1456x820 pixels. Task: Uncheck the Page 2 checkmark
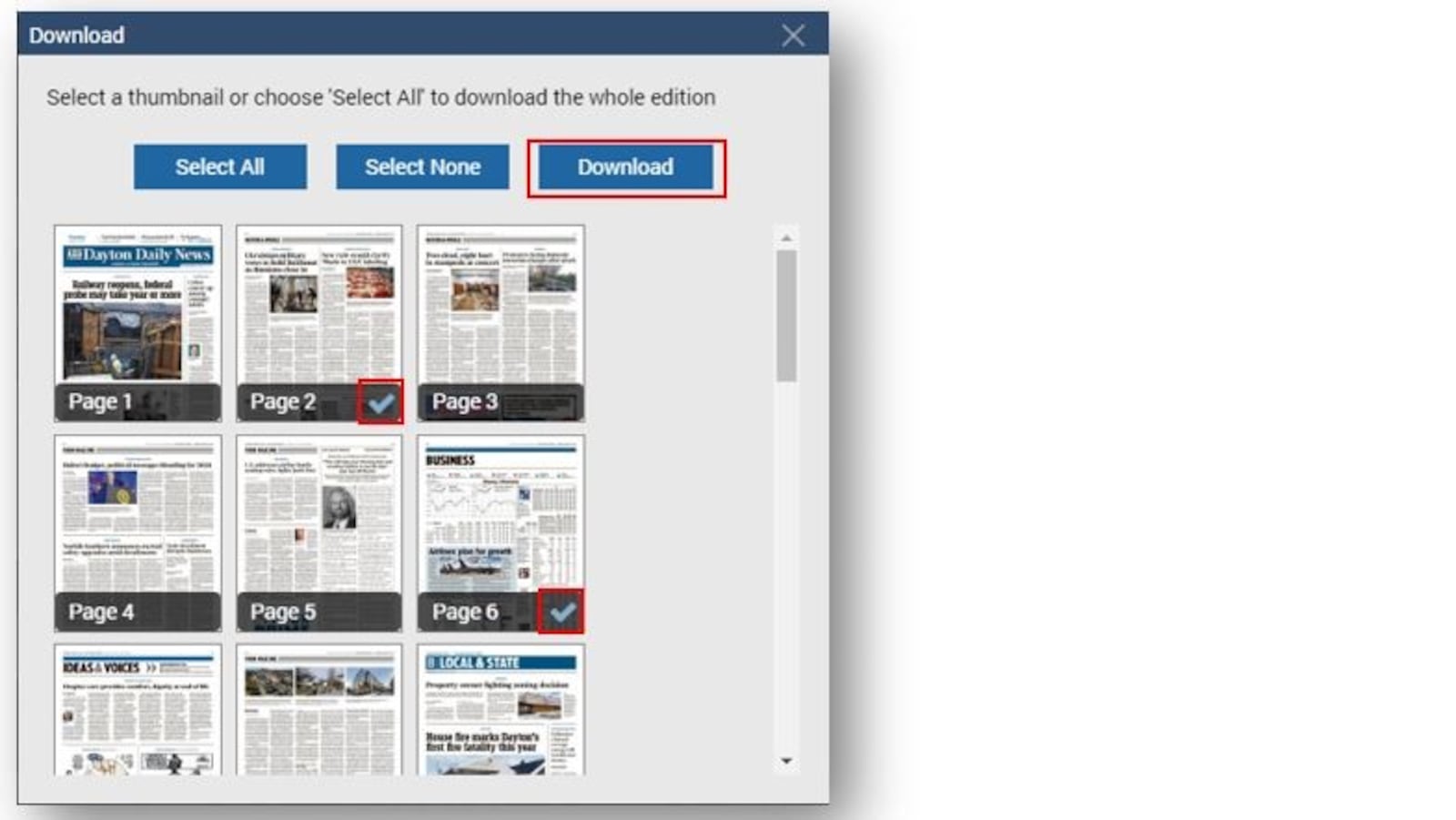click(380, 401)
